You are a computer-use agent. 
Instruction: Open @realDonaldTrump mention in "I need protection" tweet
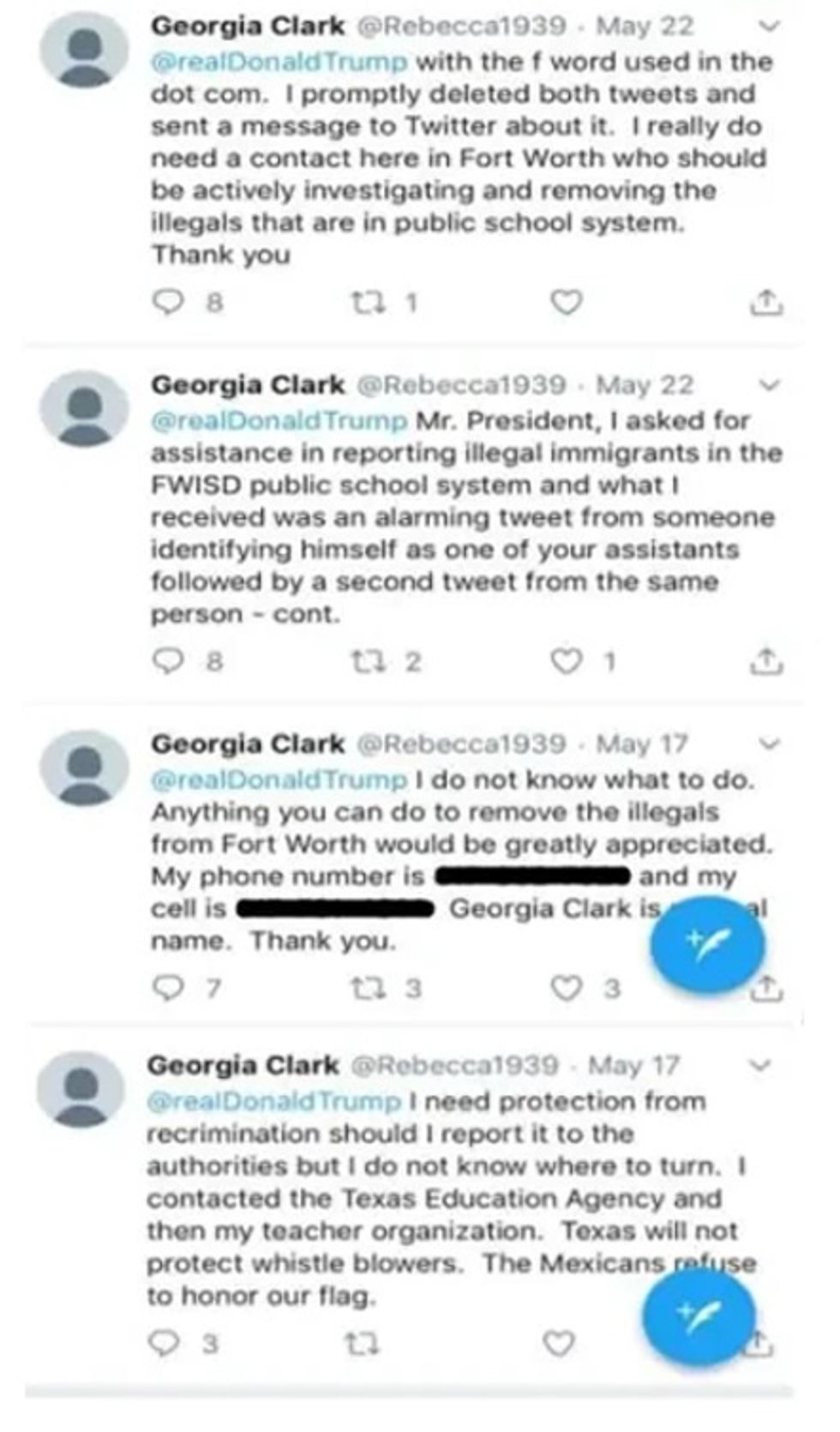274,1101
